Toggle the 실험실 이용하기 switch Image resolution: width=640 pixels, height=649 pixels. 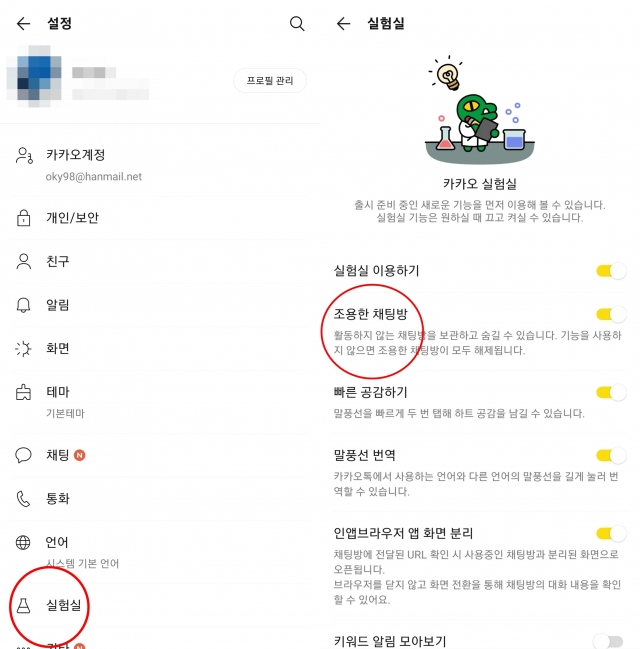click(x=611, y=271)
